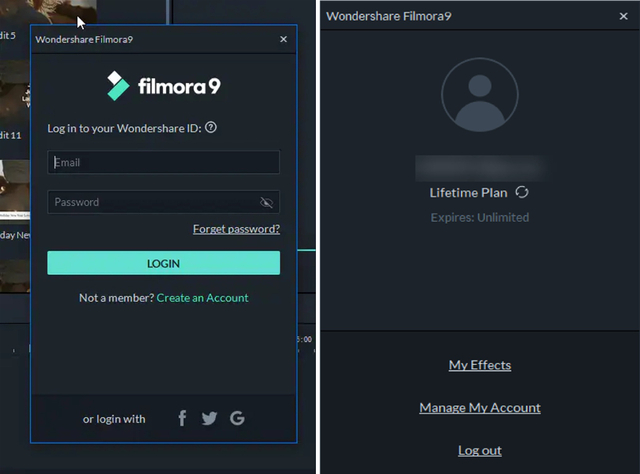The width and height of the screenshot is (640, 474).
Task: Close the login dialog
Action: click(x=283, y=39)
